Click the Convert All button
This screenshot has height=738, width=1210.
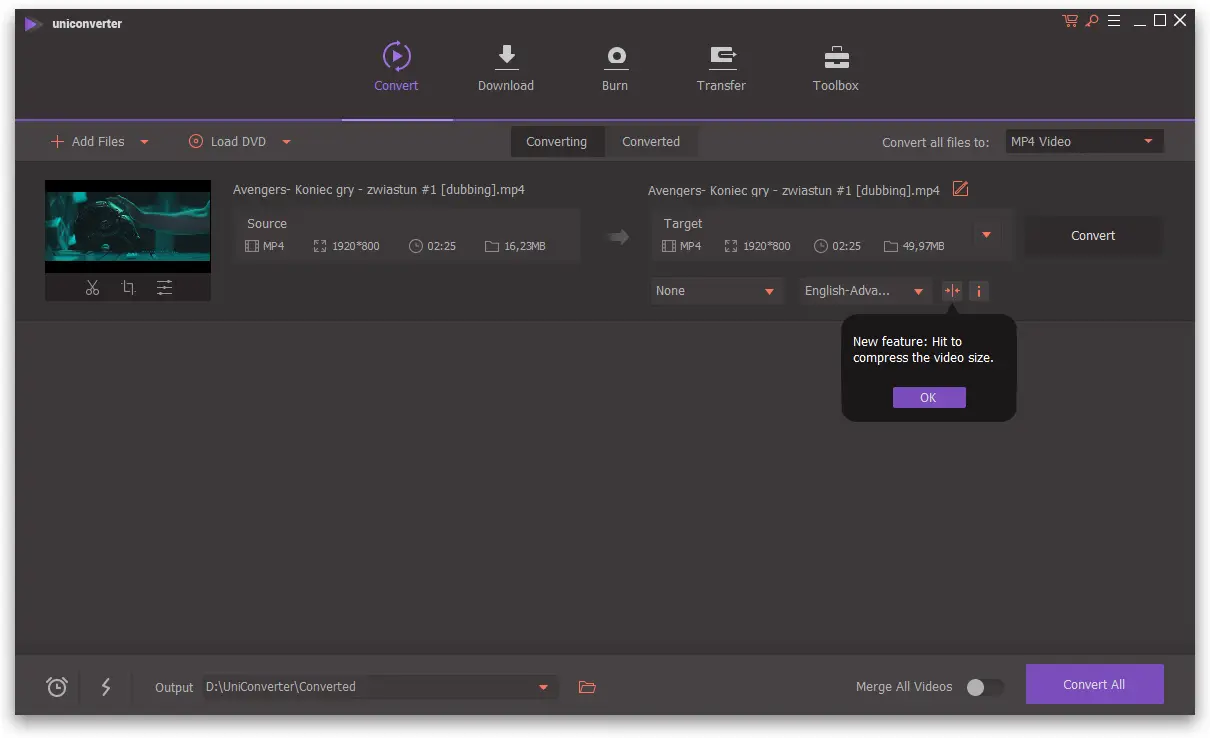coord(1094,685)
